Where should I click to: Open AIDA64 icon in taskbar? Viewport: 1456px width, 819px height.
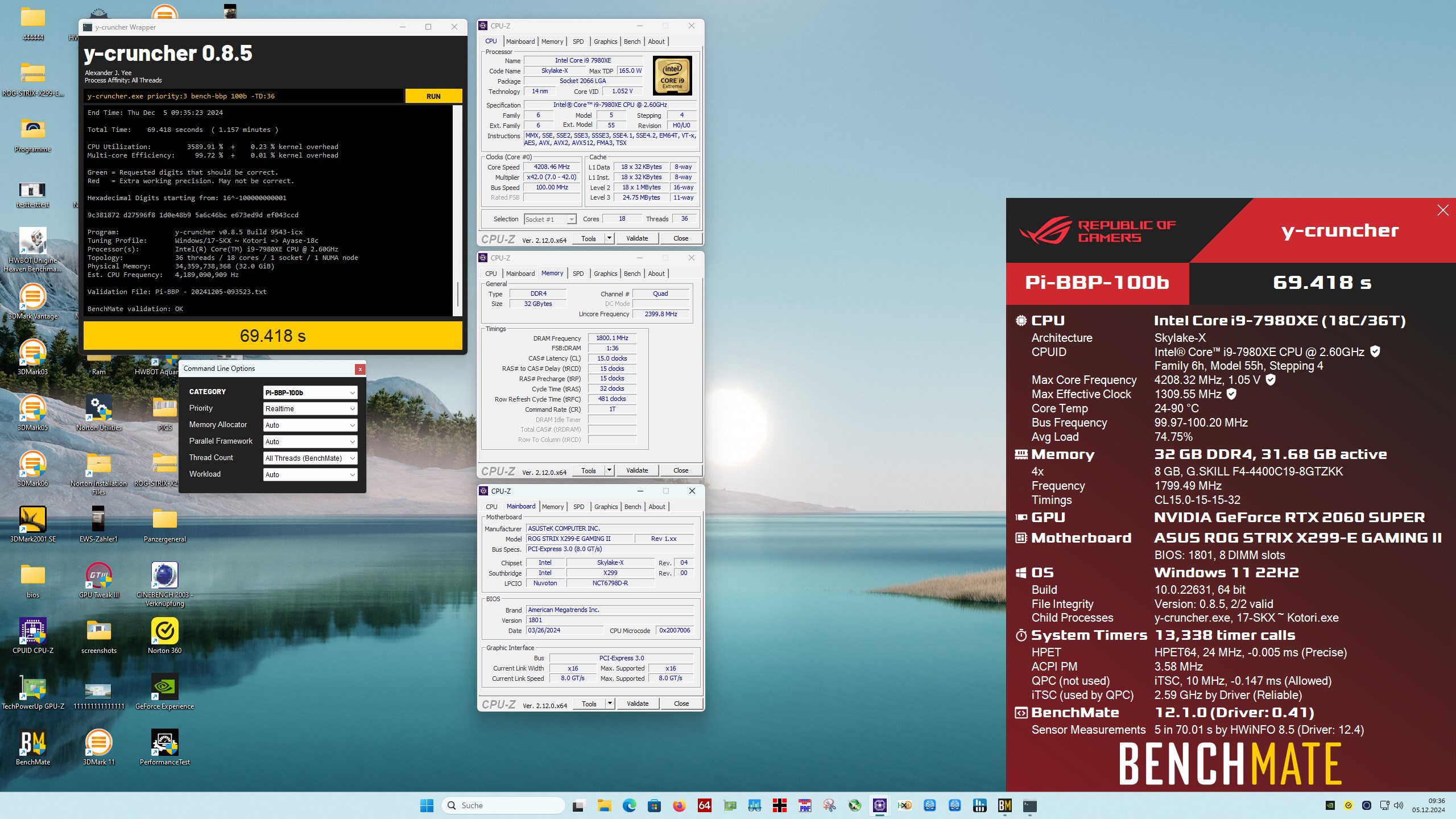[704, 805]
